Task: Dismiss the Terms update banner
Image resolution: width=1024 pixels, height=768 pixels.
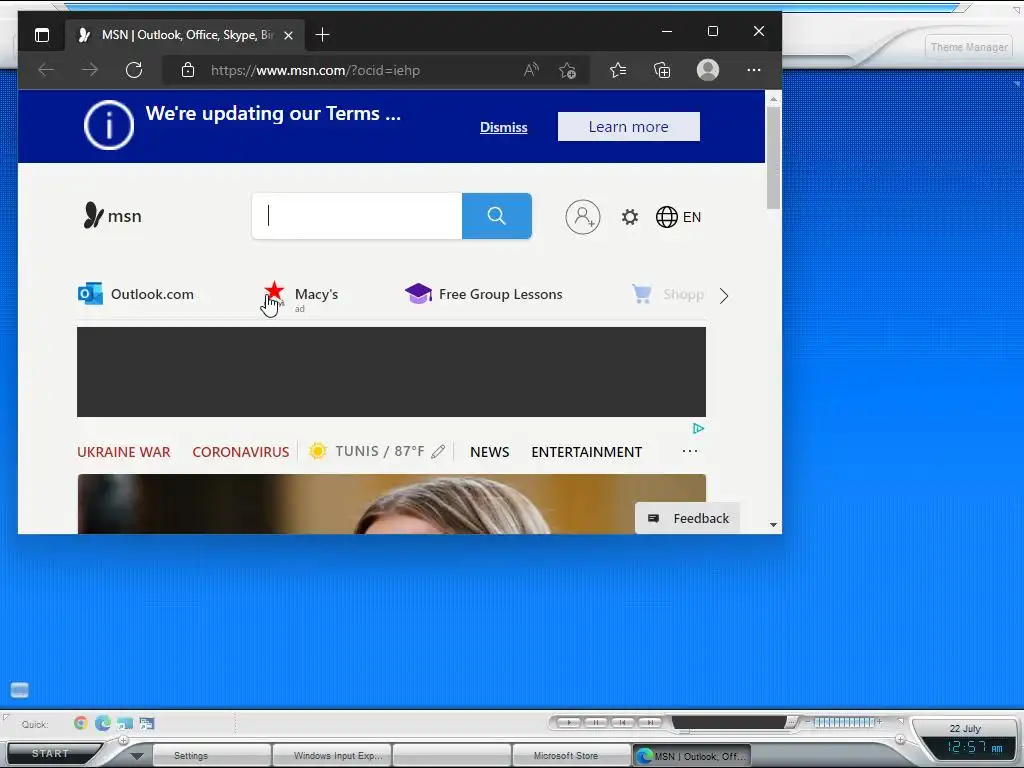Action: [504, 127]
